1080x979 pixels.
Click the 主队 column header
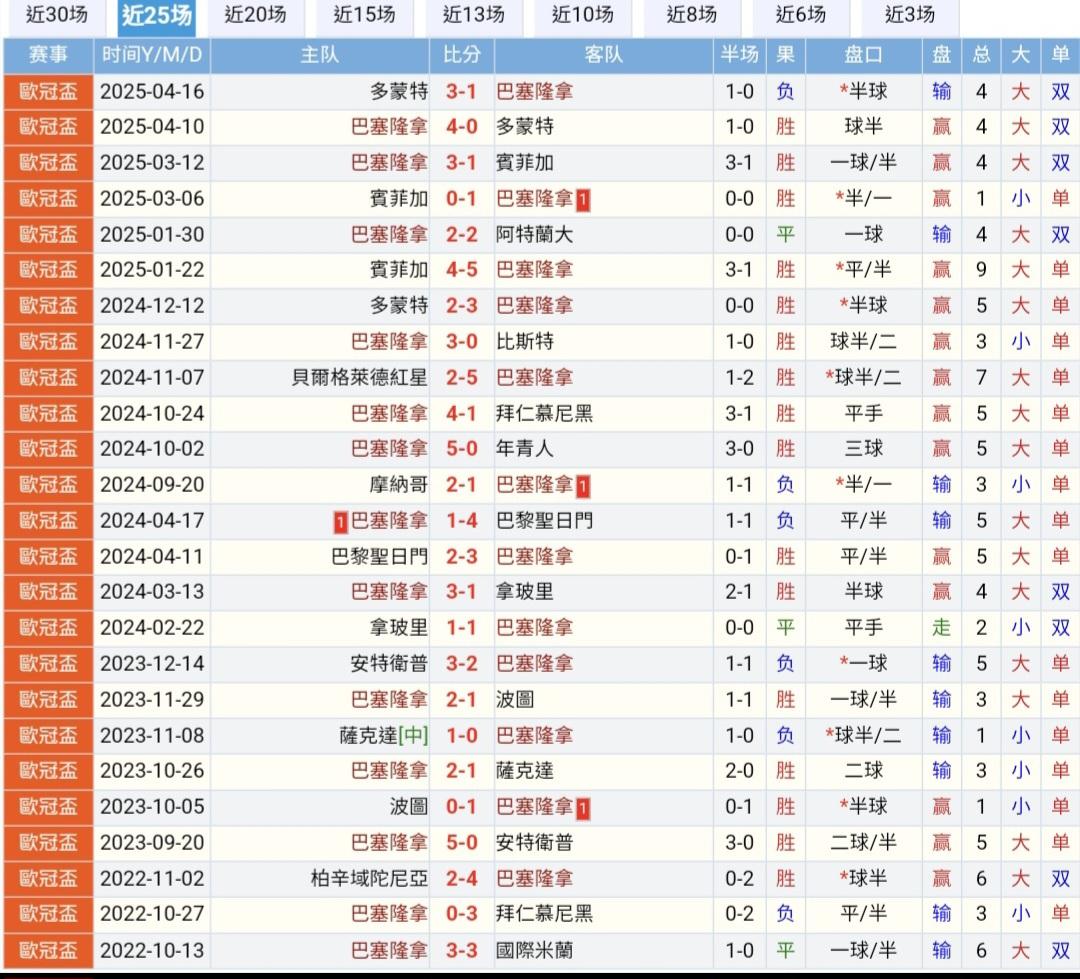320,55
